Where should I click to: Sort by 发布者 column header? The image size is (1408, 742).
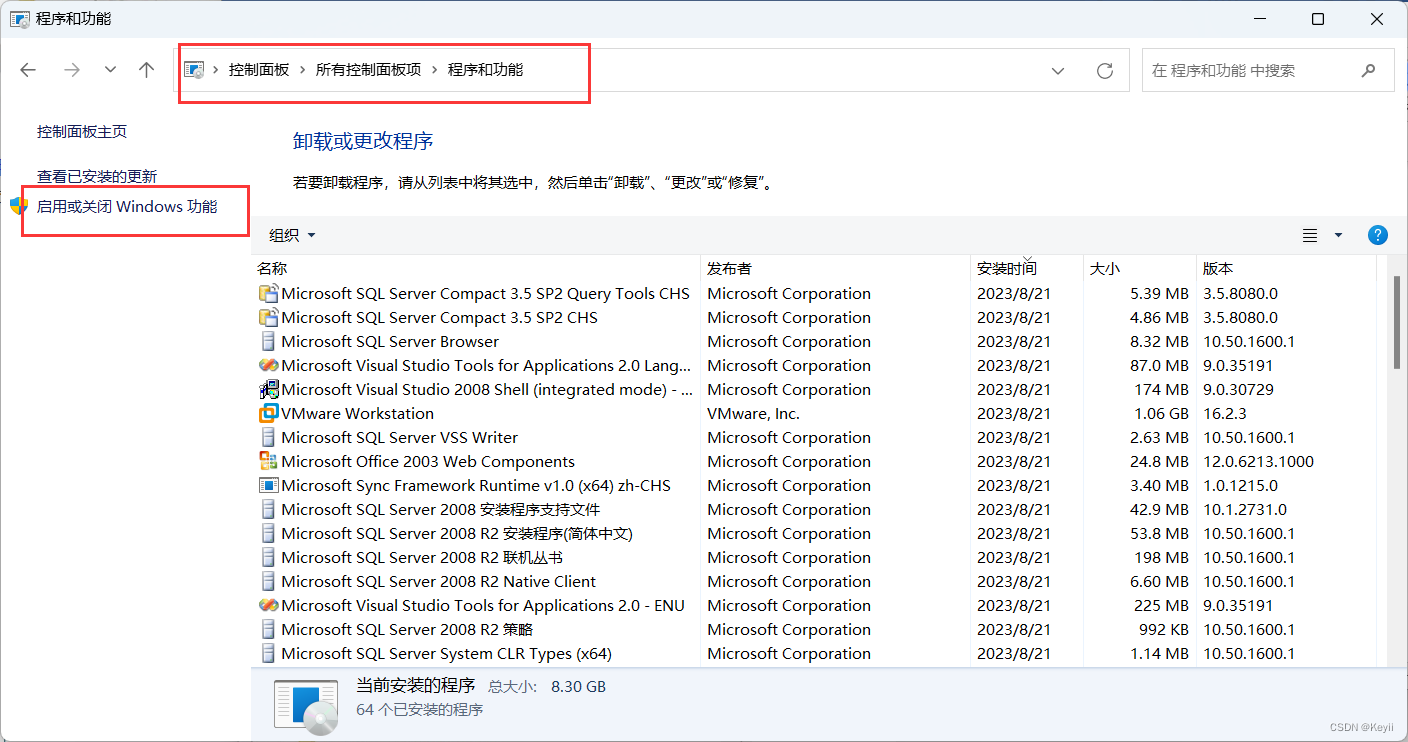click(x=836, y=269)
